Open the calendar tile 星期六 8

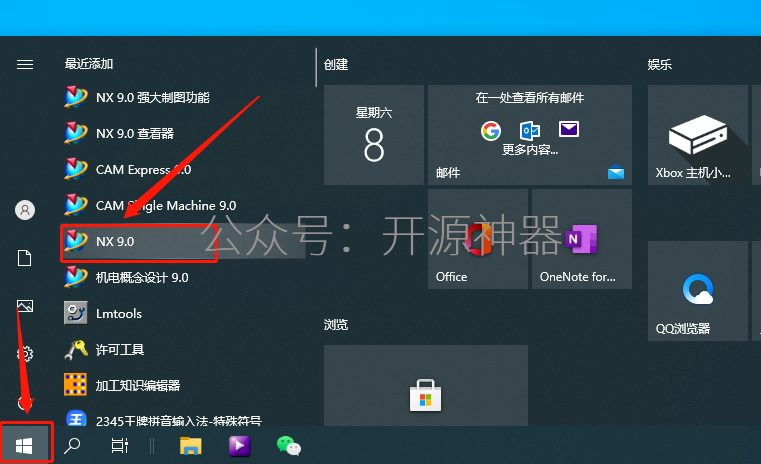374,135
